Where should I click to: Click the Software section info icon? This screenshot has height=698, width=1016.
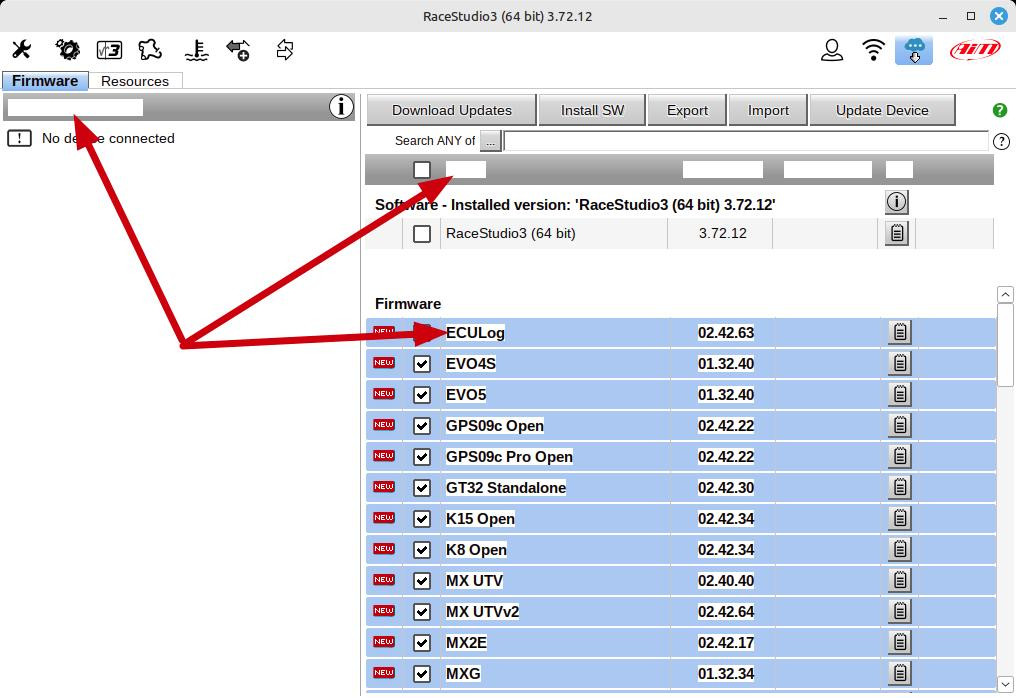click(x=897, y=202)
